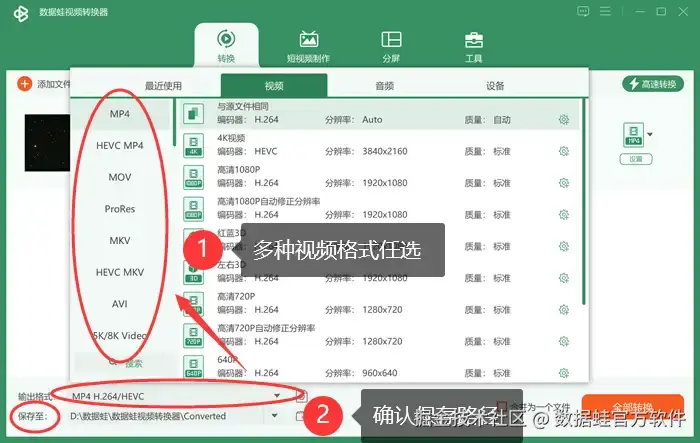Click the MP4 output format icon
The width and height of the screenshot is (700, 443).
(x=633, y=134)
